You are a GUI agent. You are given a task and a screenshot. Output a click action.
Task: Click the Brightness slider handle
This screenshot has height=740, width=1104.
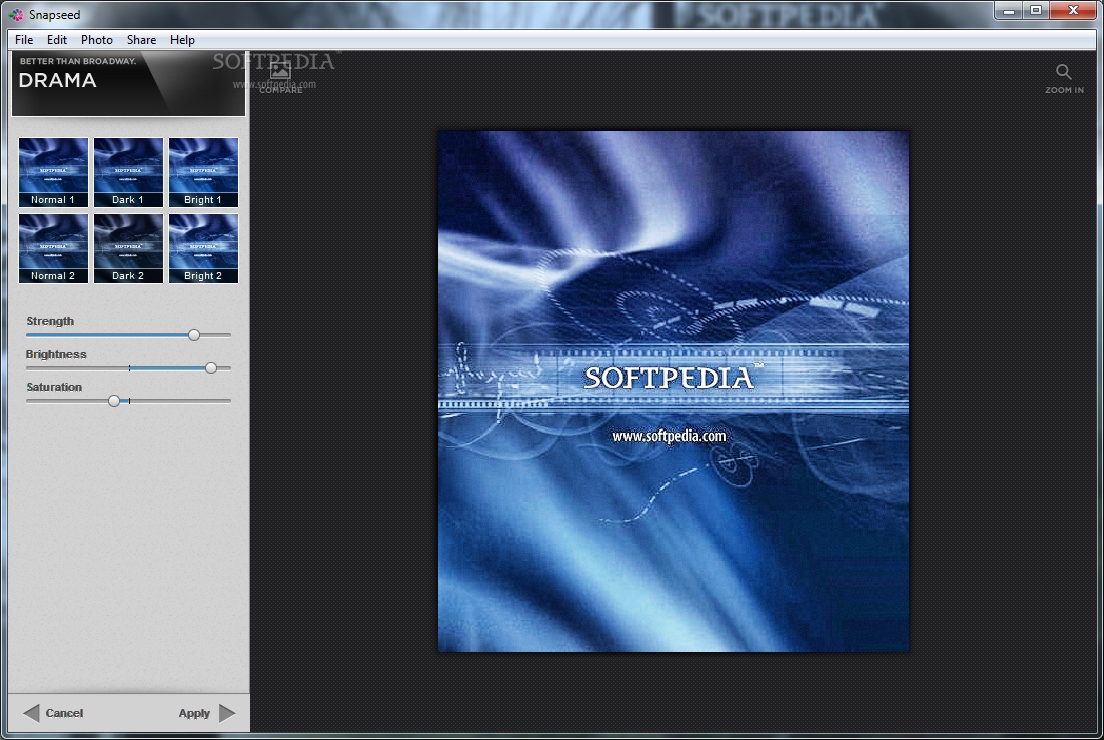[211, 368]
